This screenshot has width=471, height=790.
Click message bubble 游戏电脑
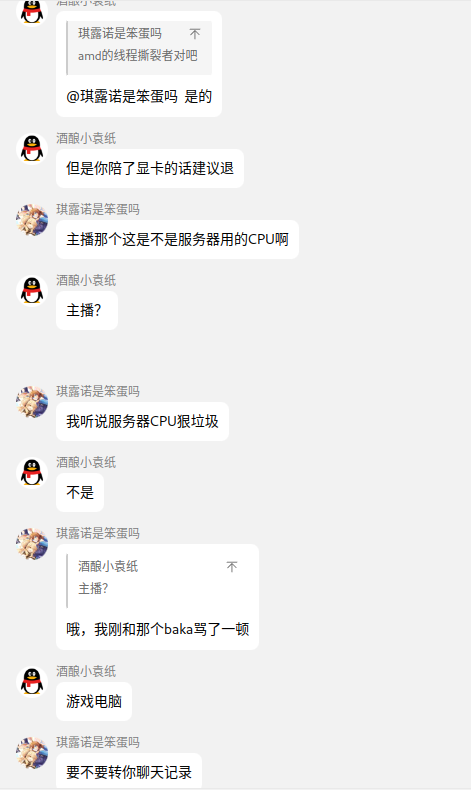pyautogui.click(x=94, y=701)
